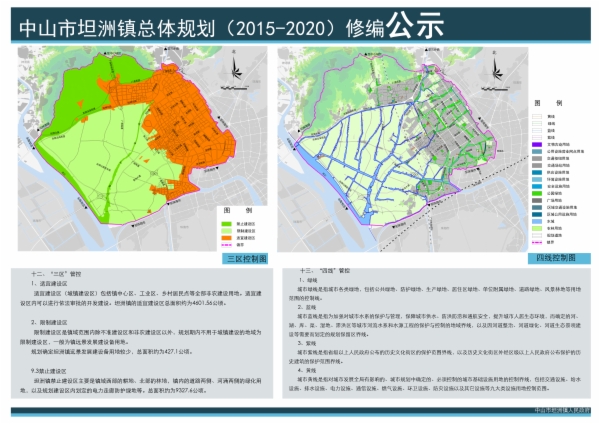Click the 四线控制图 caption label

click(559, 258)
